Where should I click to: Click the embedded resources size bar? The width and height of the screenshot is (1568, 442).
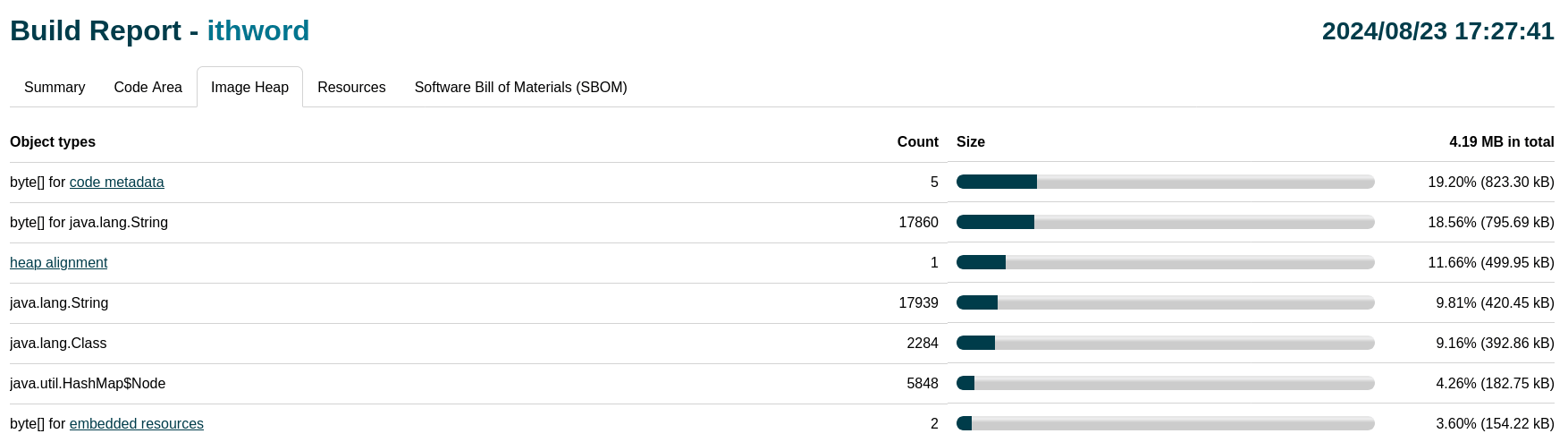pos(1165,423)
